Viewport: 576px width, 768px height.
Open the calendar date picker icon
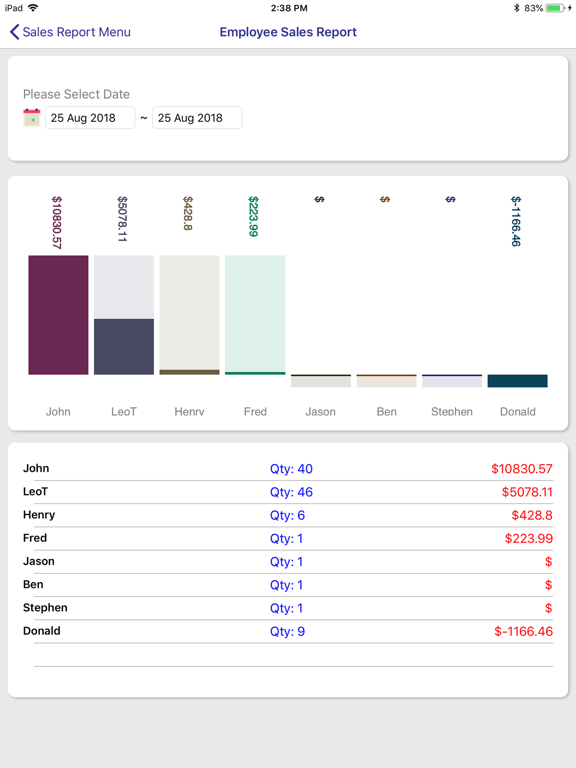[32, 118]
